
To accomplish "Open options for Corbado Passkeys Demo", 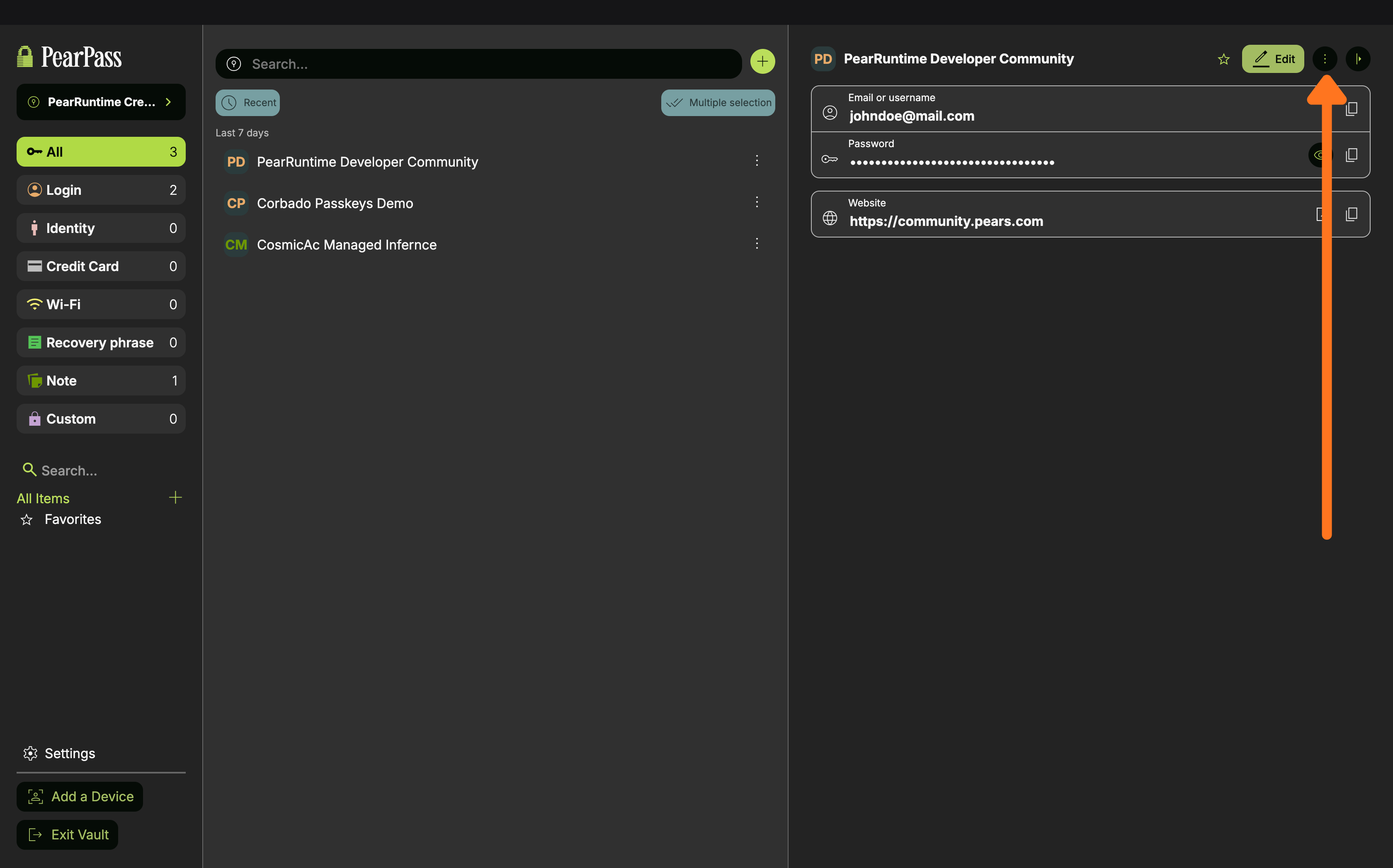I will click(x=756, y=202).
